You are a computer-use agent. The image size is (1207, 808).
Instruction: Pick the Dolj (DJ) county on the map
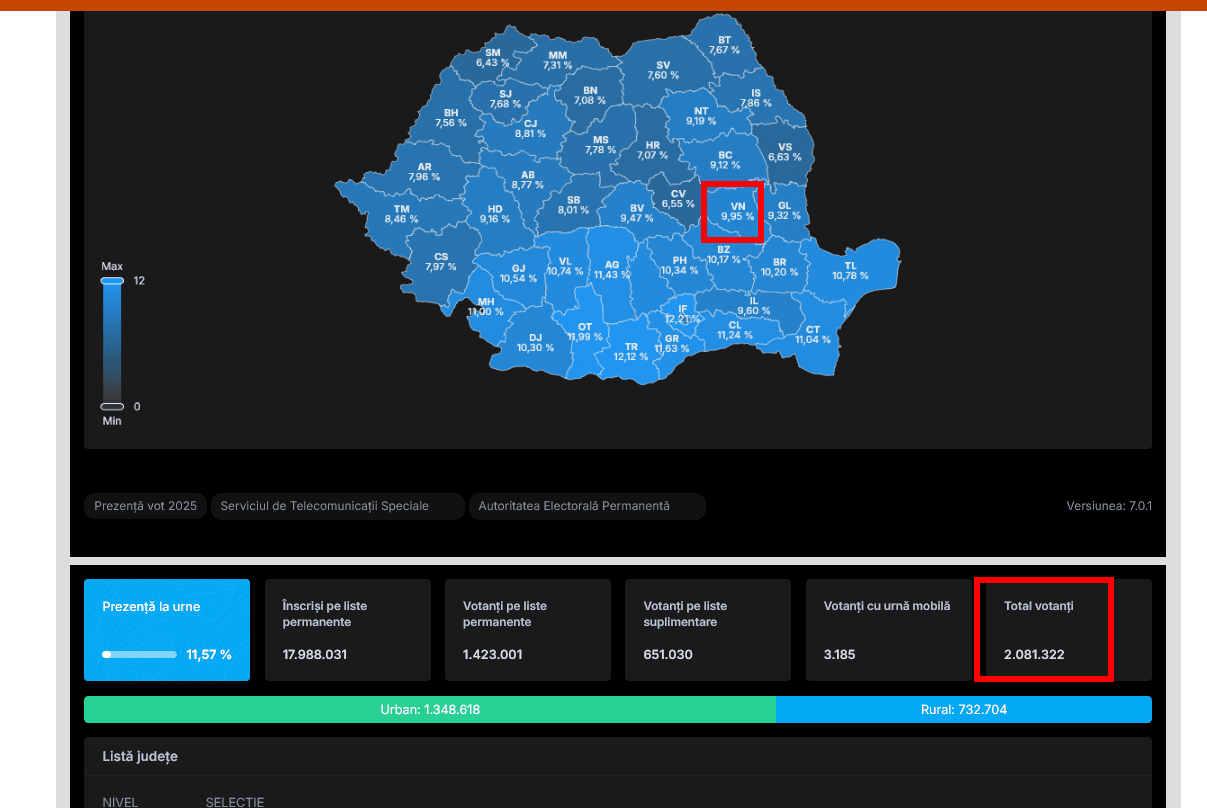pos(535,342)
